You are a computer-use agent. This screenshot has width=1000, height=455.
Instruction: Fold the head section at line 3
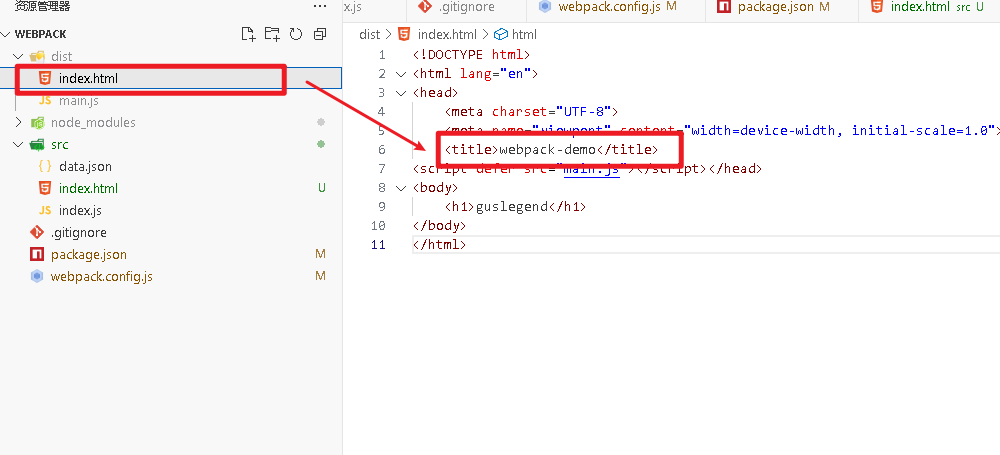[401, 93]
